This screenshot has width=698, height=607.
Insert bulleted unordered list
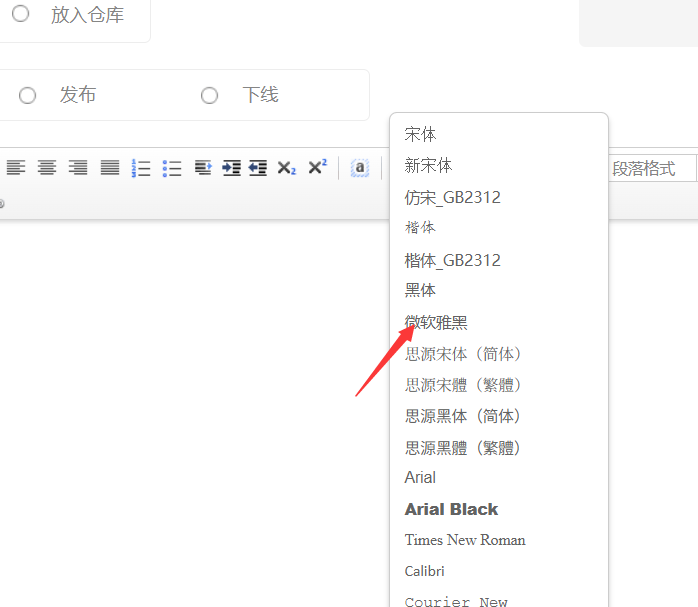(172, 168)
